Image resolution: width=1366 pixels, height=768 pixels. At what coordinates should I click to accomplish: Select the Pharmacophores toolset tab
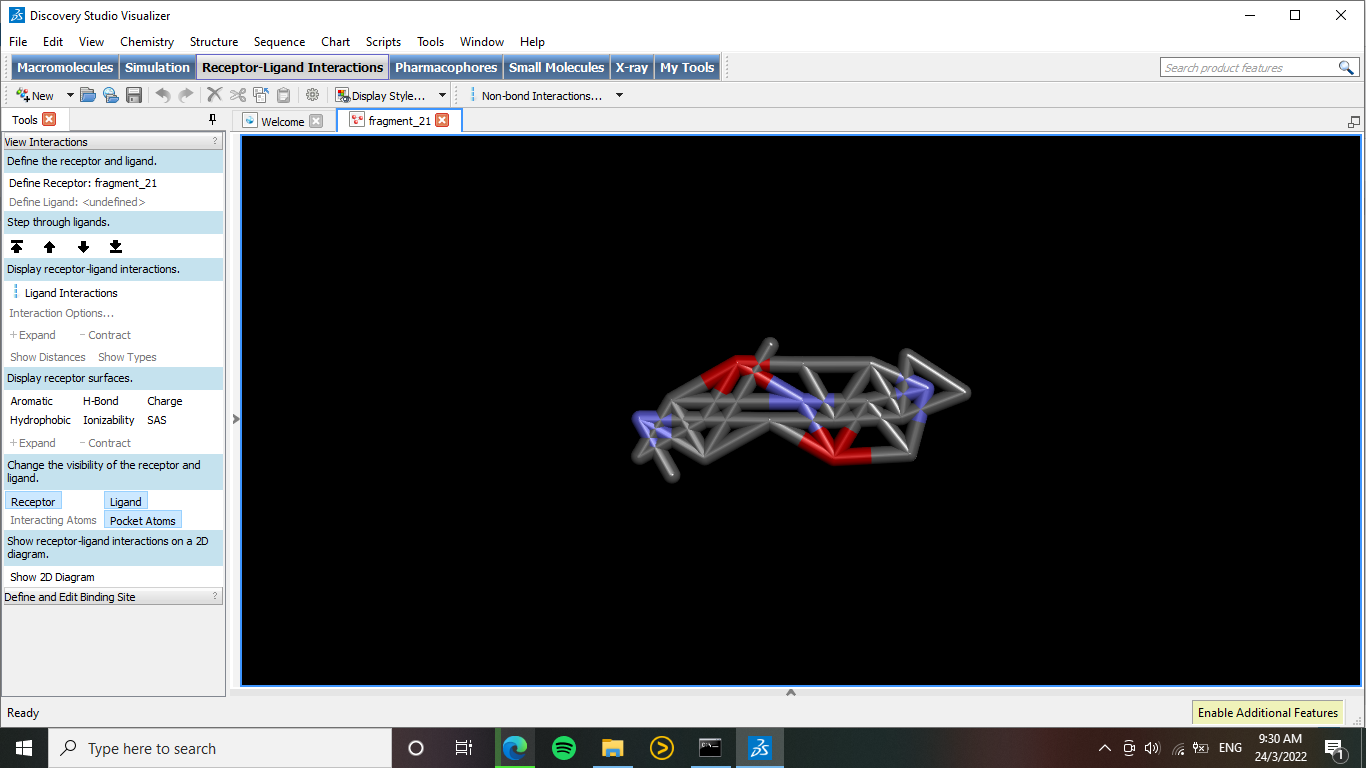click(446, 67)
